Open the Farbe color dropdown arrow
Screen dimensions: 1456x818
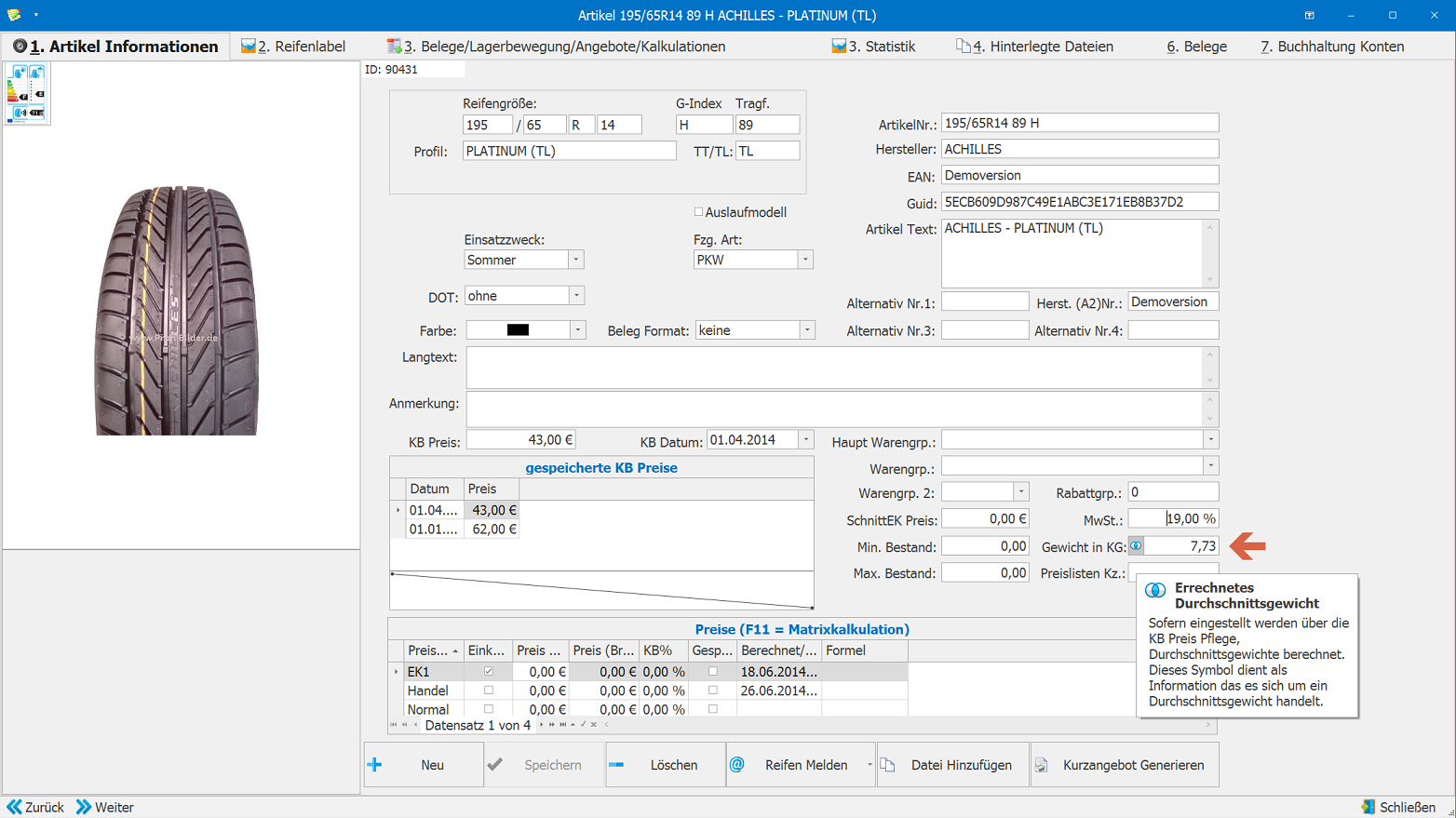coord(577,330)
